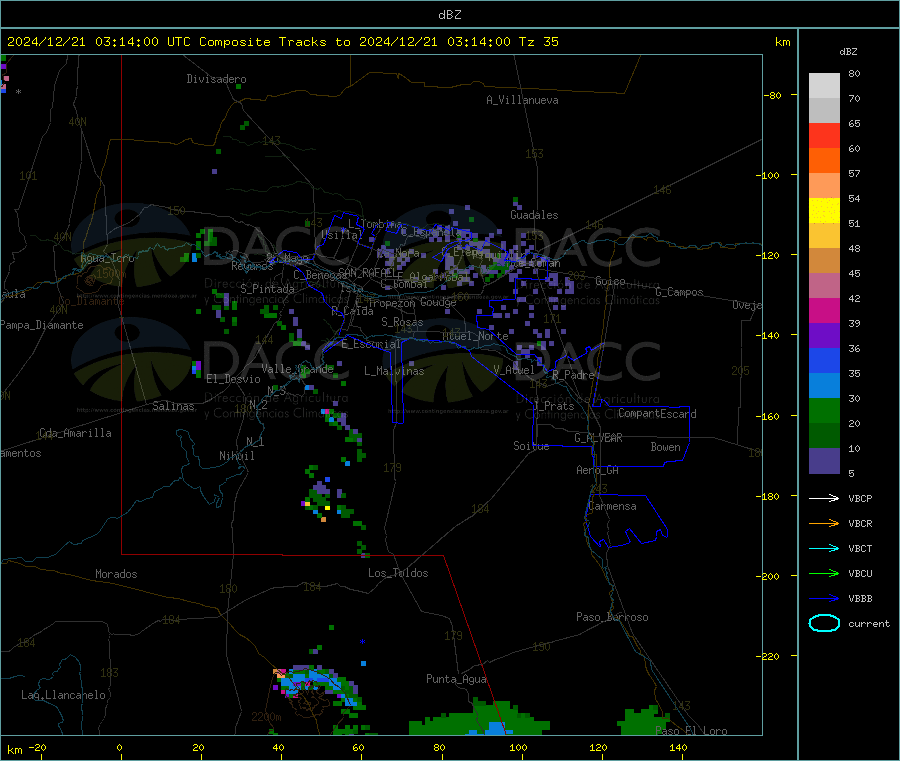Click the Paso_Barroso map label
This screenshot has height=761, width=900.
pos(612,618)
